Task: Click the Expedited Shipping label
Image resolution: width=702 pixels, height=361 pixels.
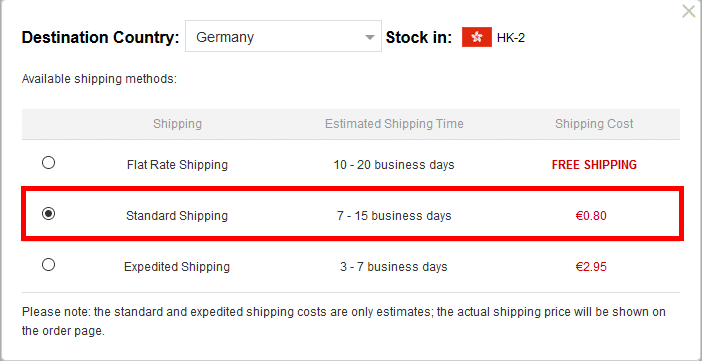Action: click(x=177, y=267)
